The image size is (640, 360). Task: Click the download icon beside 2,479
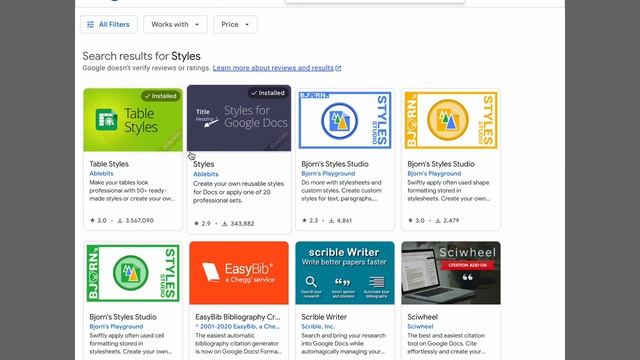point(438,220)
